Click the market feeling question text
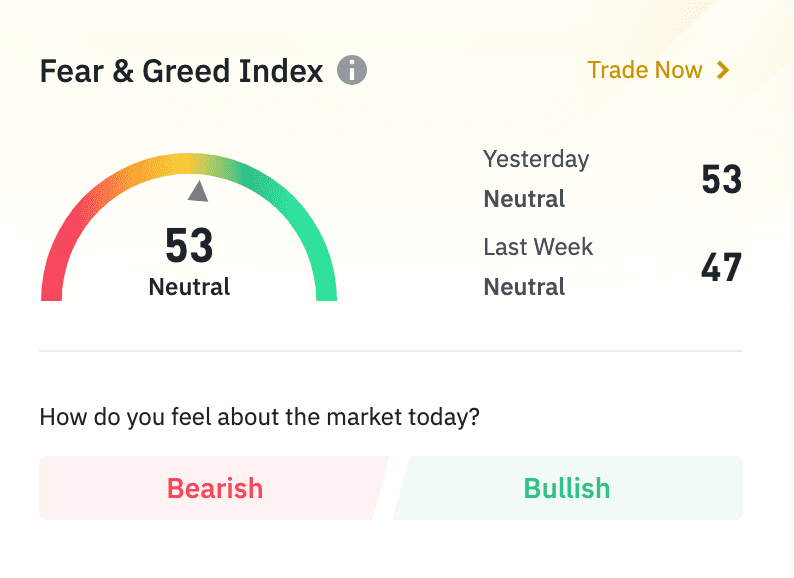The height and width of the screenshot is (578, 794). pyautogui.click(x=259, y=417)
